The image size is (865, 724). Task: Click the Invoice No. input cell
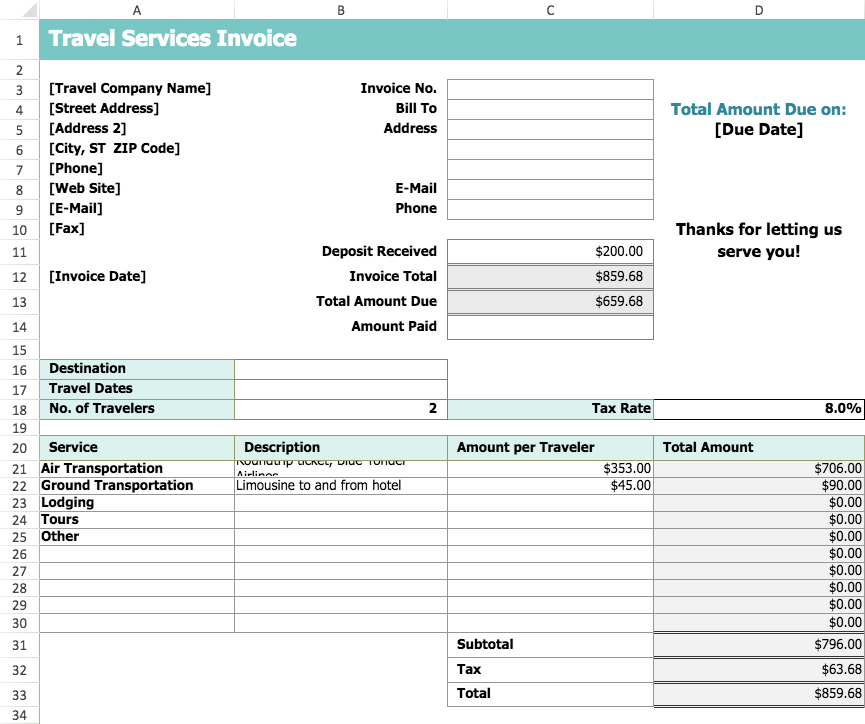tap(551, 89)
